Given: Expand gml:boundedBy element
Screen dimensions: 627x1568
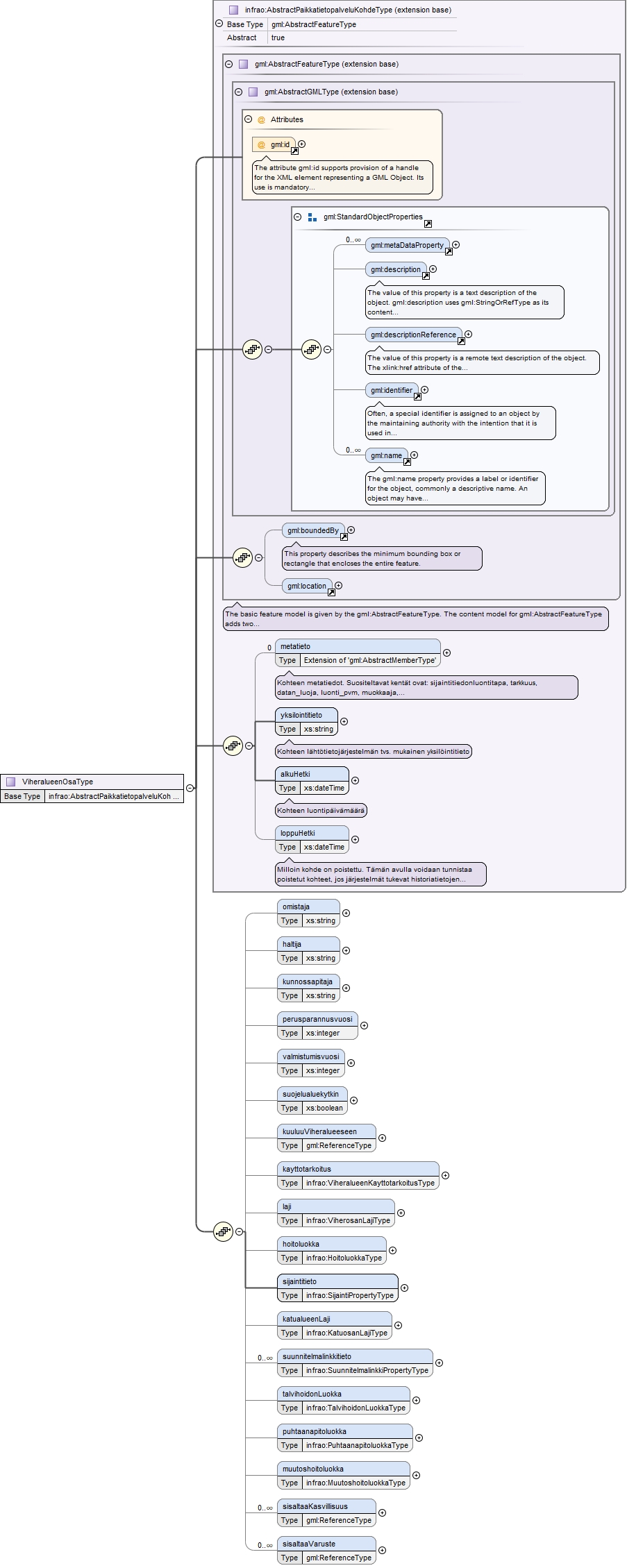Looking at the screenshot, I should (x=351, y=530).
